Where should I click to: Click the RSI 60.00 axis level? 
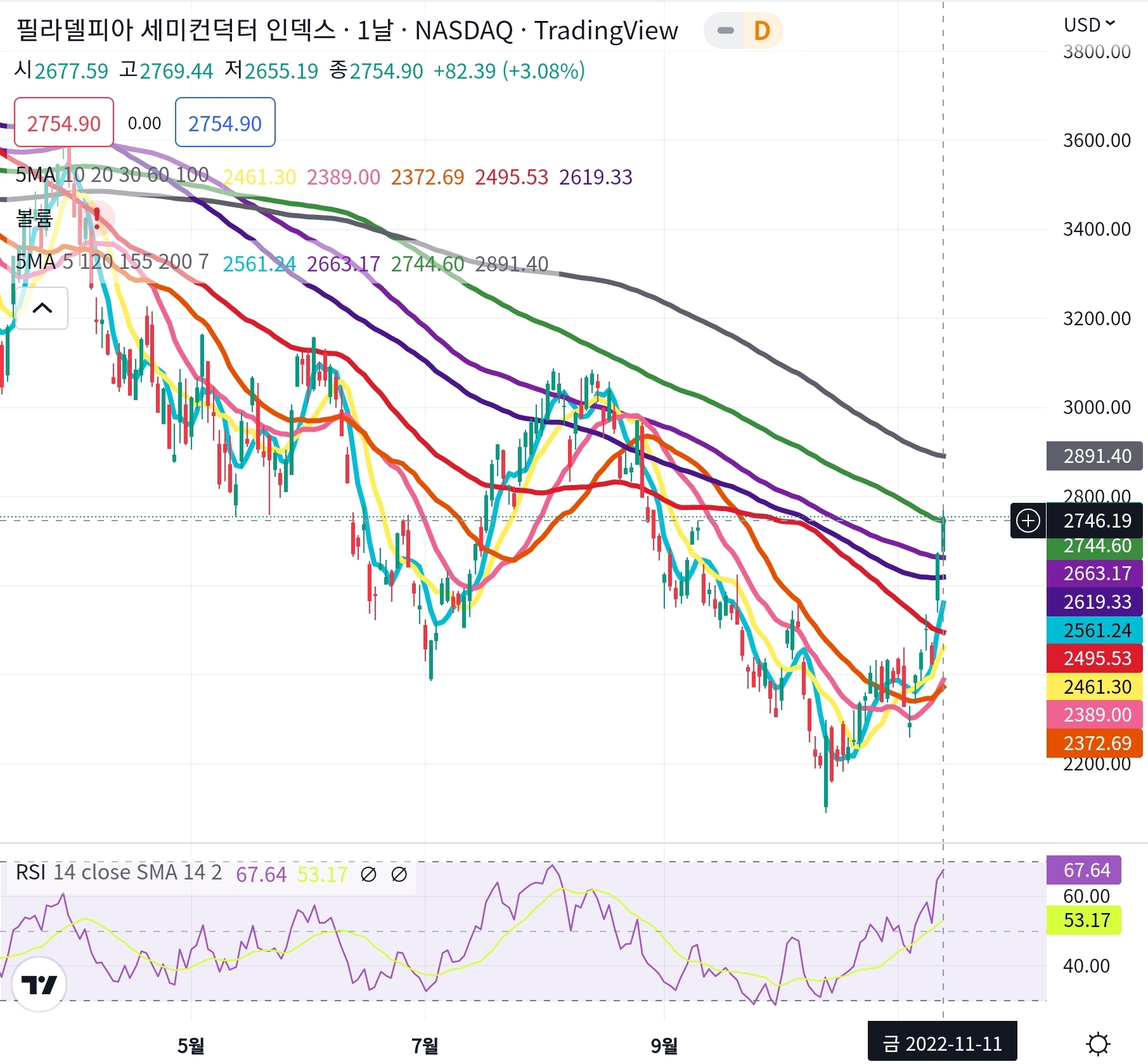(1086, 896)
